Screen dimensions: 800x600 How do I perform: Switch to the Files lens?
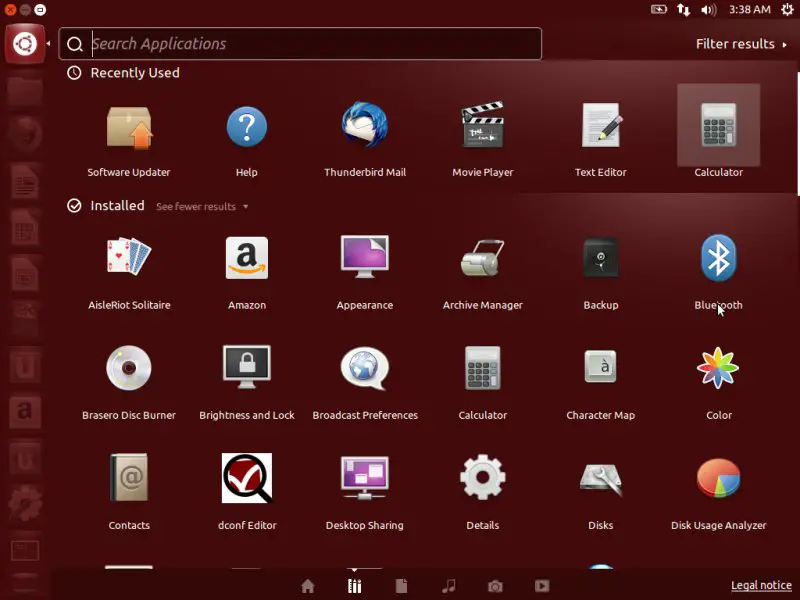click(x=402, y=586)
